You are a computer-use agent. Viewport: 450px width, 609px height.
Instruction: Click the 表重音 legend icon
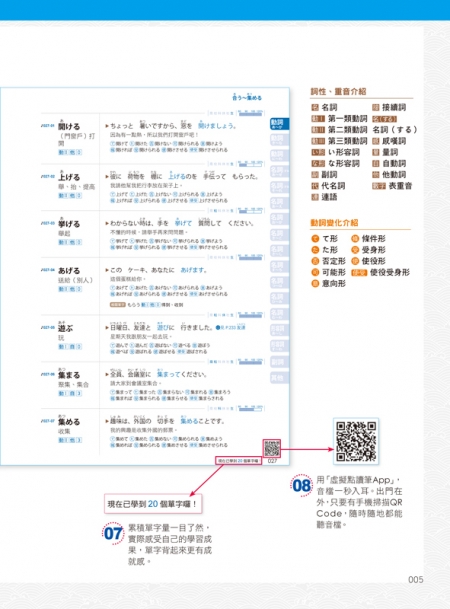coord(379,186)
